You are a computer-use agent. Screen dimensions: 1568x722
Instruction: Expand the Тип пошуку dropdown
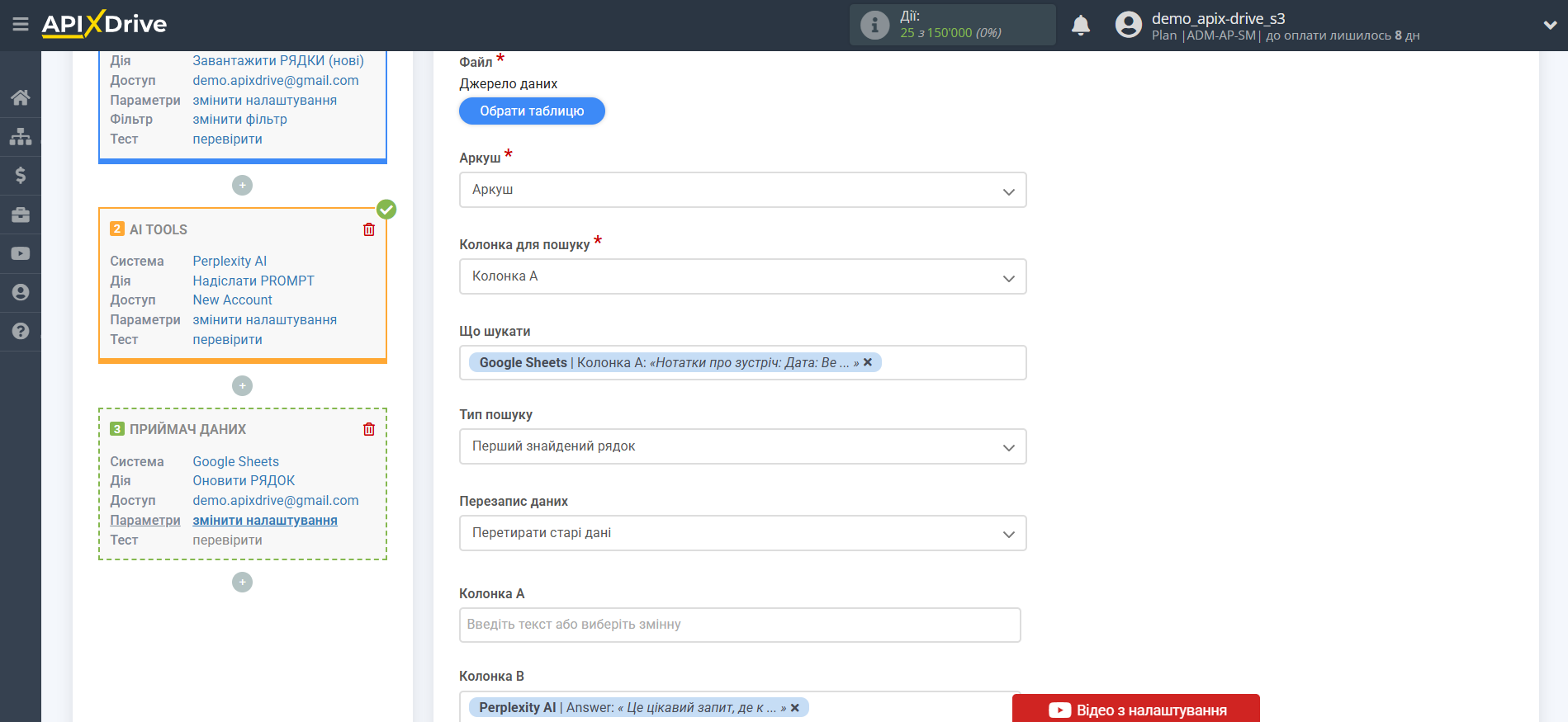coord(741,446)
